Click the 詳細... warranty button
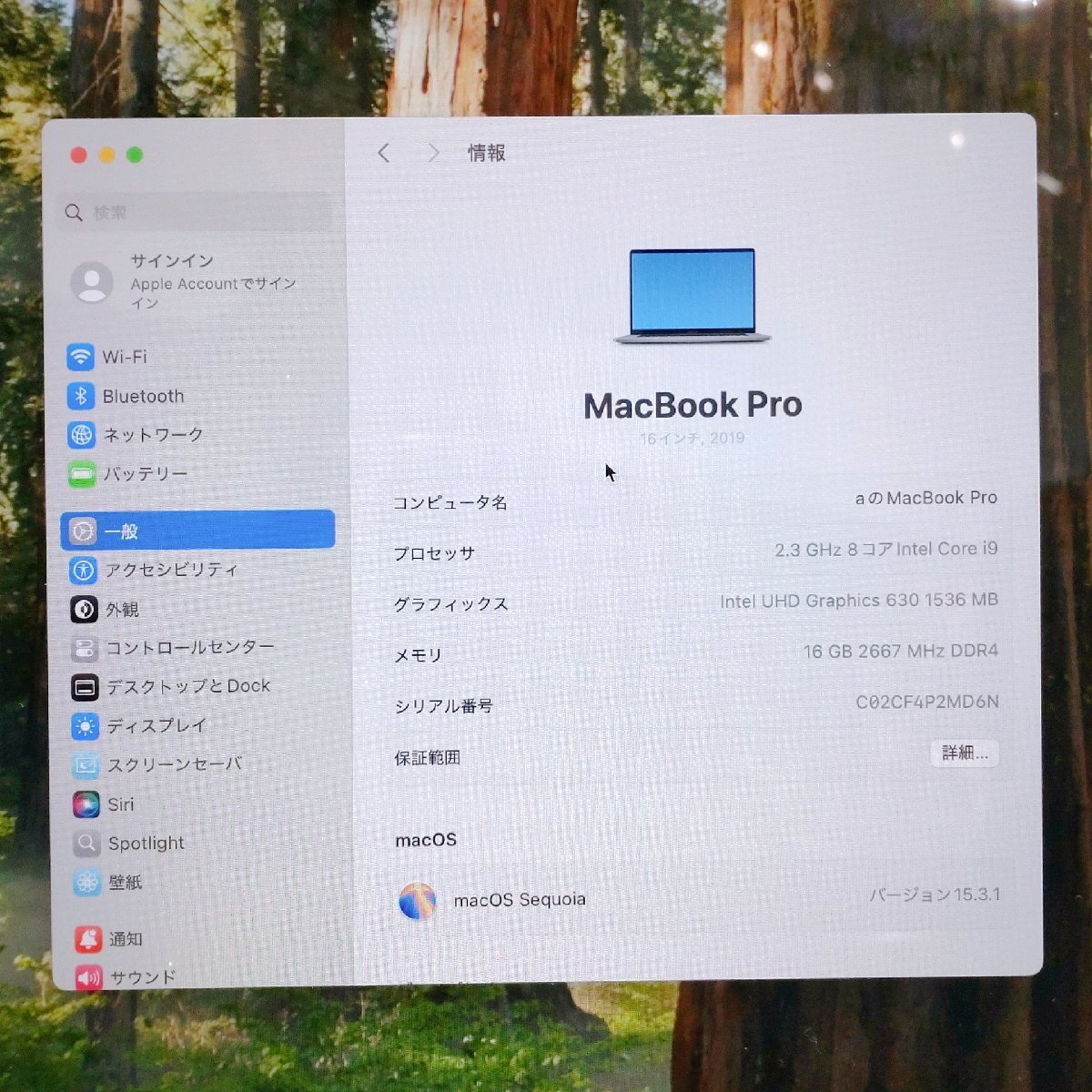Image resolution: width=1092 pixels, height=1092 pixels. pos(965,753)
